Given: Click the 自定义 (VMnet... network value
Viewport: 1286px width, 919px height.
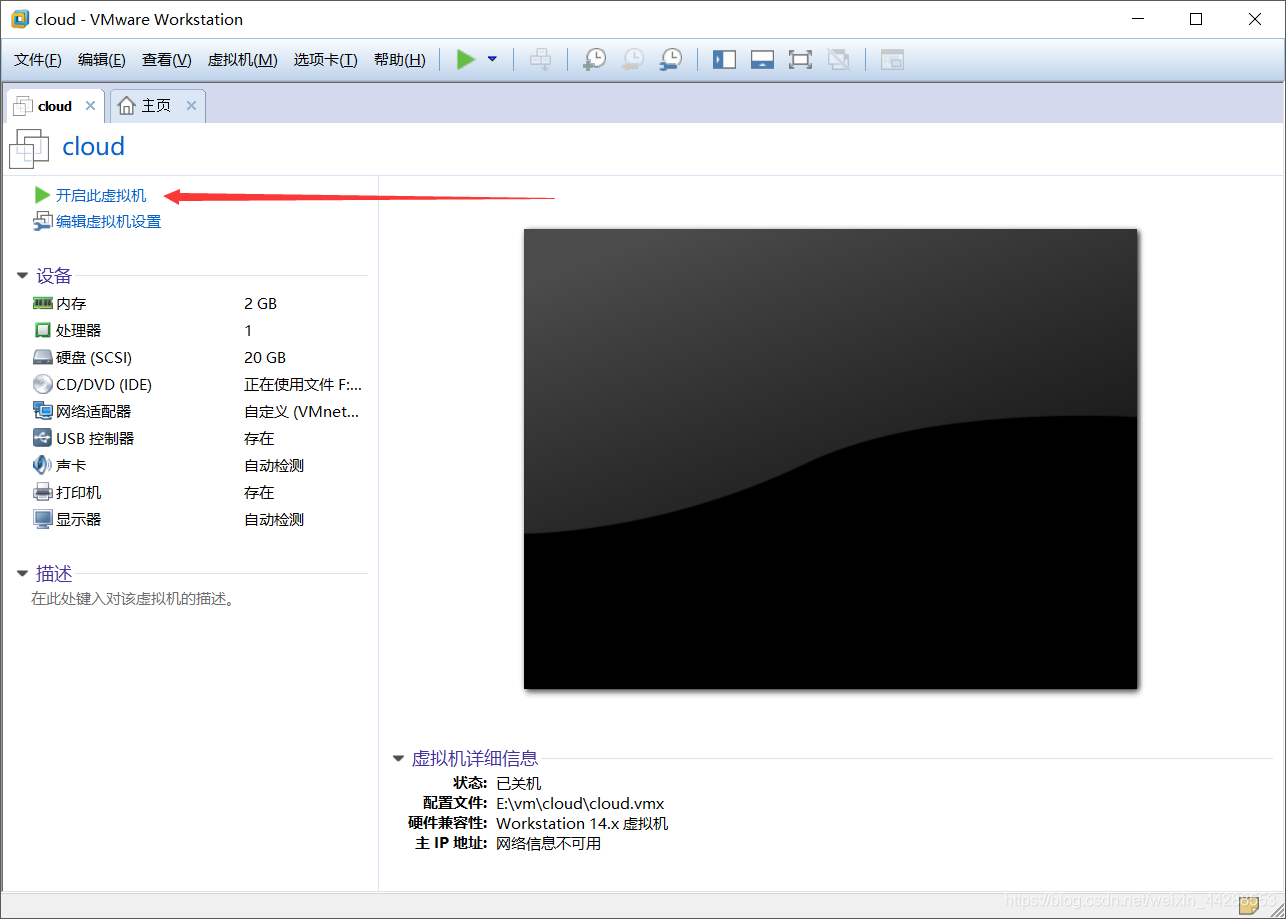Looking at the screenshot, I should click(x=302, y=411).
